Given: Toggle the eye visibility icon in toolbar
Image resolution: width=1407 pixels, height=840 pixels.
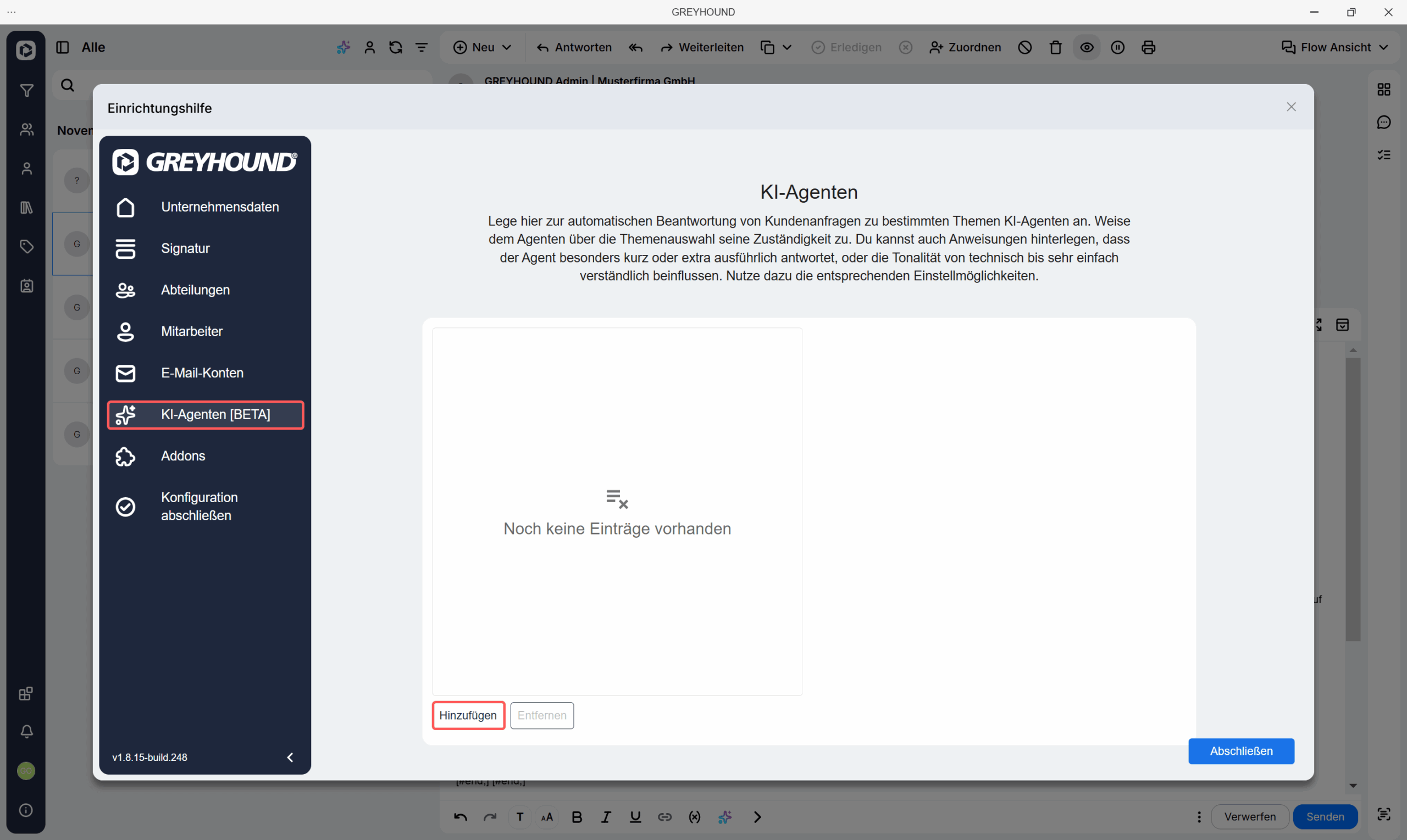Looking at the screenshot, I should point(1087,48).
